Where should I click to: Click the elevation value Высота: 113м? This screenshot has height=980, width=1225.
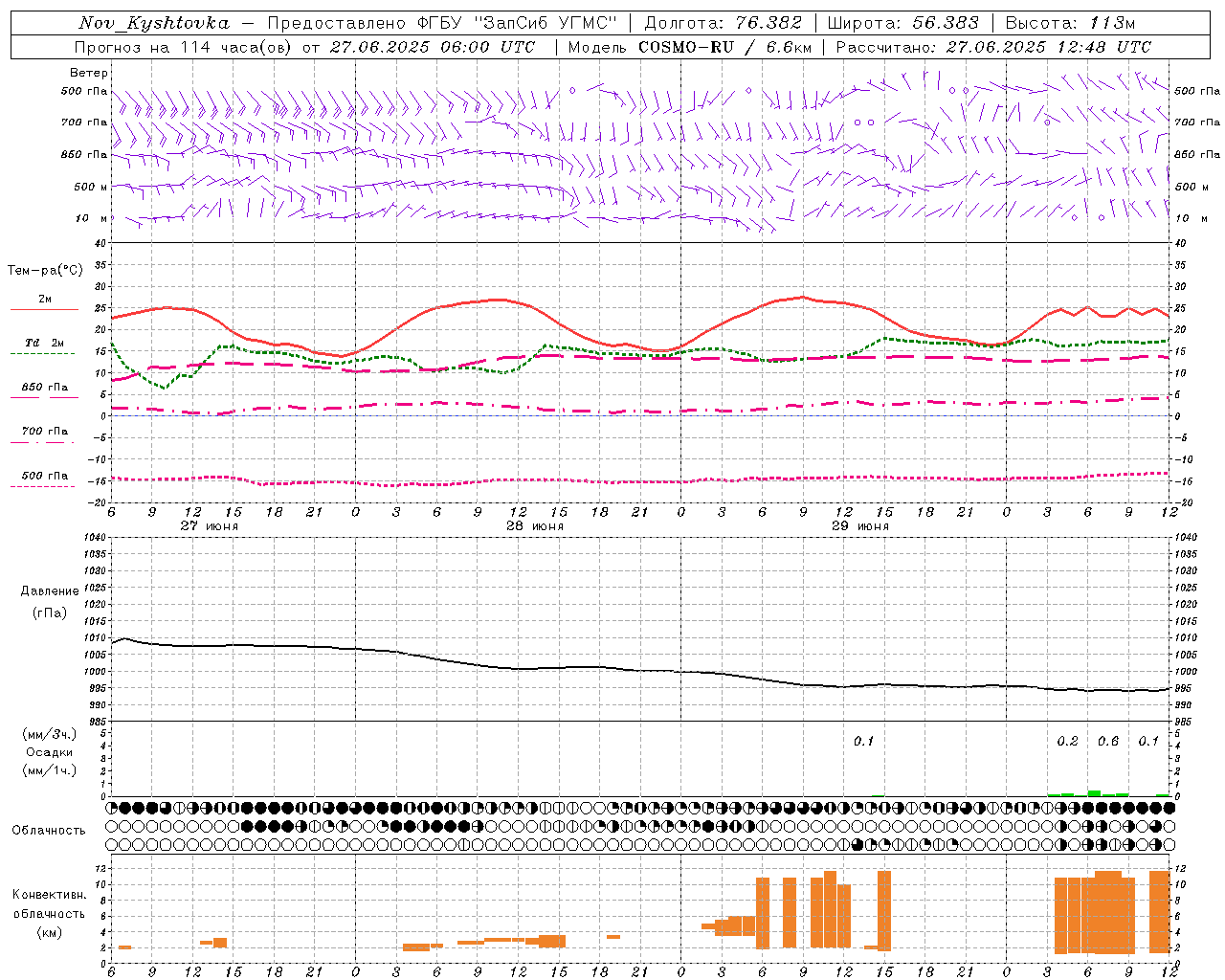(x=1070, y=23)
